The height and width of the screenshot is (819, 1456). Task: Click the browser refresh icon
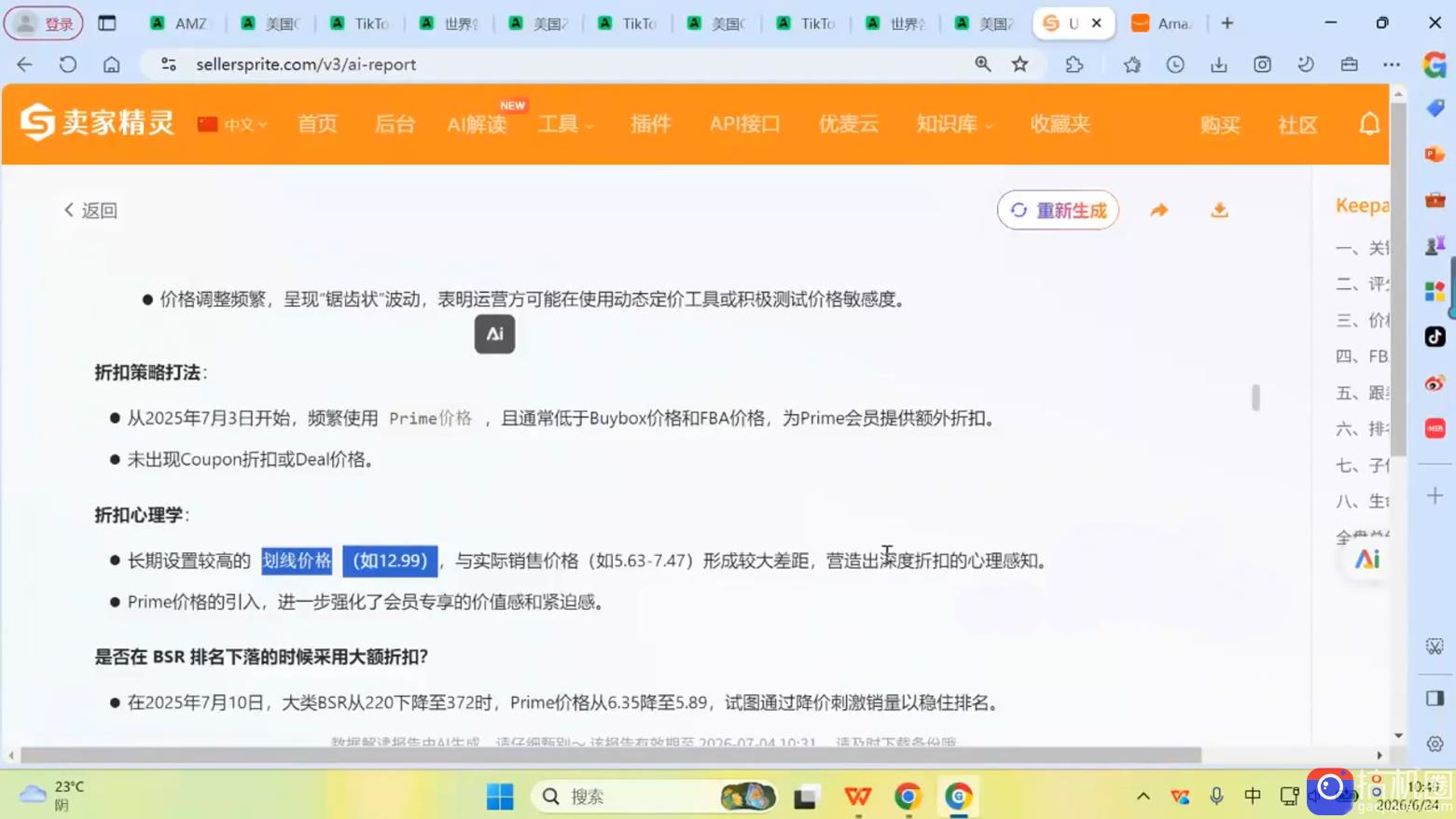pos(68,64)
